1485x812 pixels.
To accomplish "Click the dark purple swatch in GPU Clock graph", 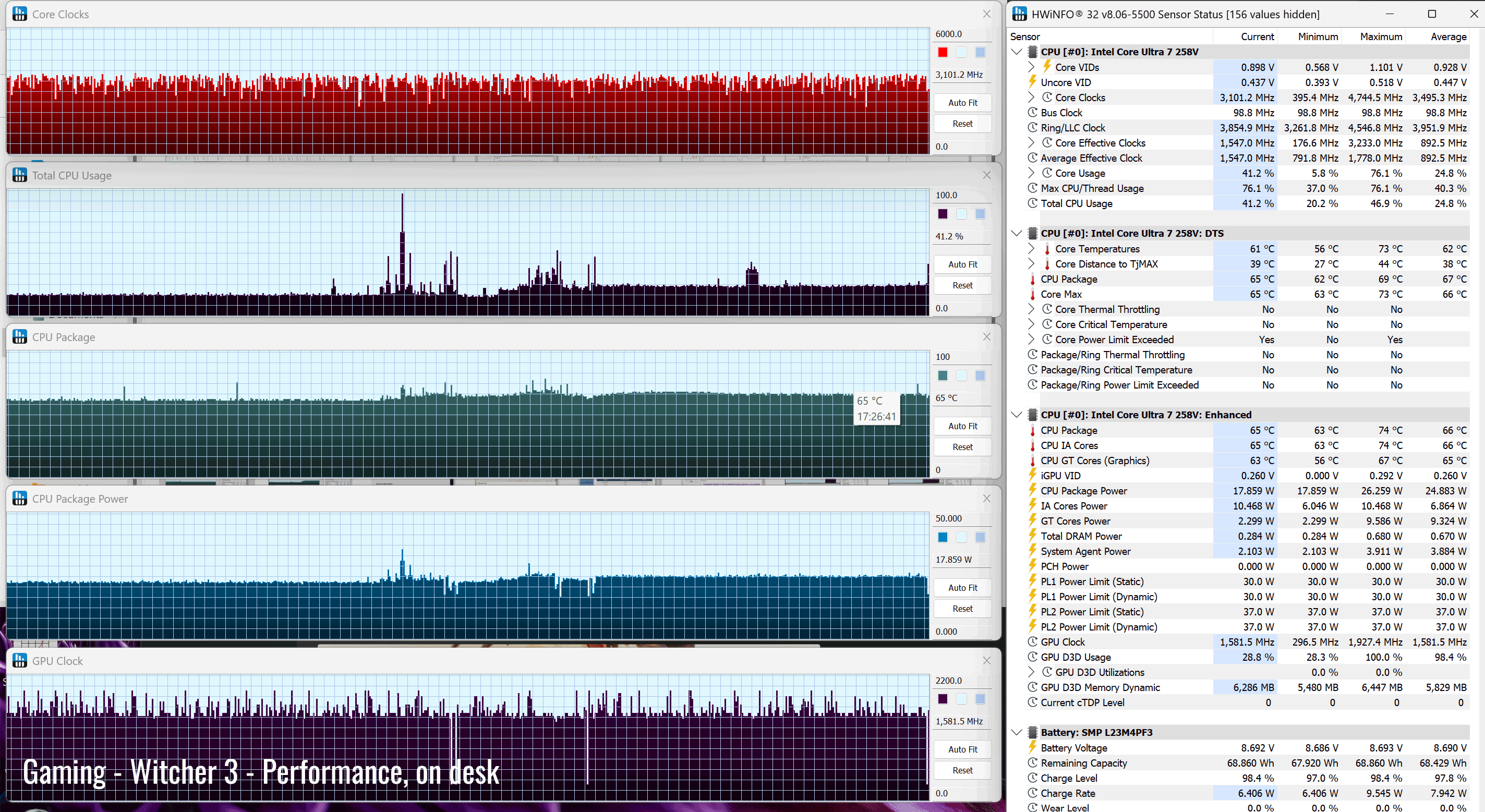I will 943,699.
